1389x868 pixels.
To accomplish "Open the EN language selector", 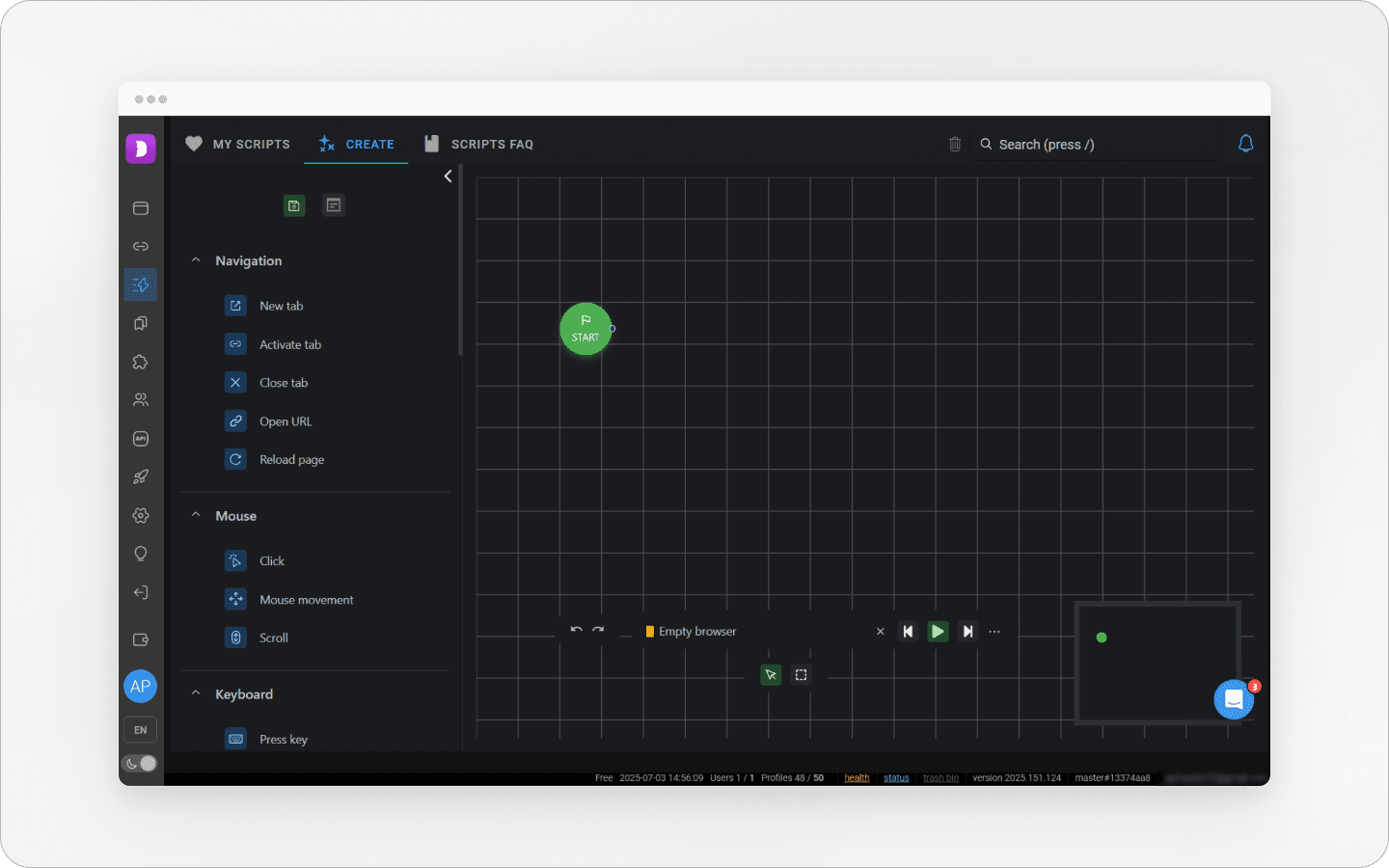I will click(x=141, y=730).
